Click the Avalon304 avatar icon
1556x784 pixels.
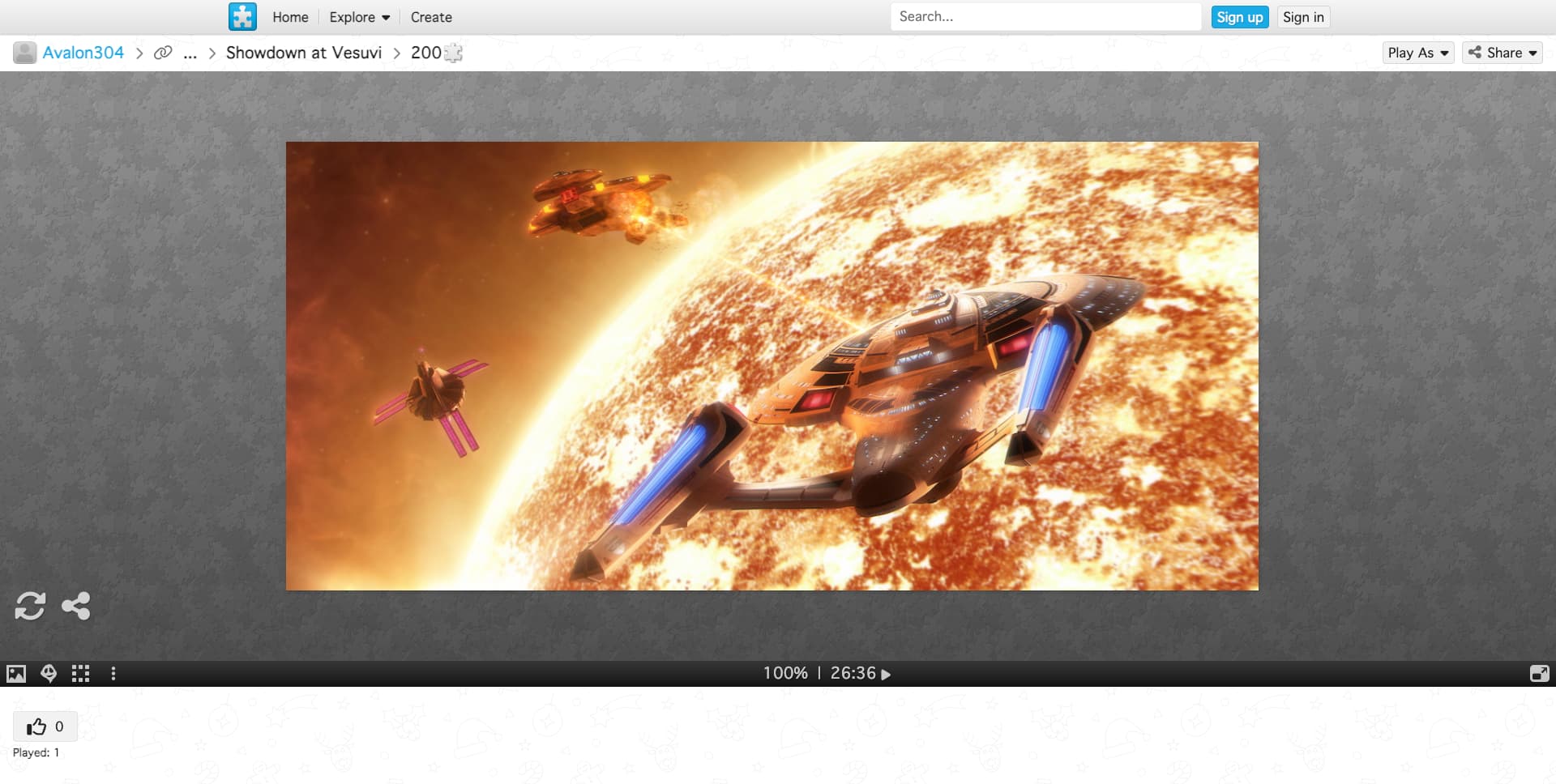tap(24, 53)
